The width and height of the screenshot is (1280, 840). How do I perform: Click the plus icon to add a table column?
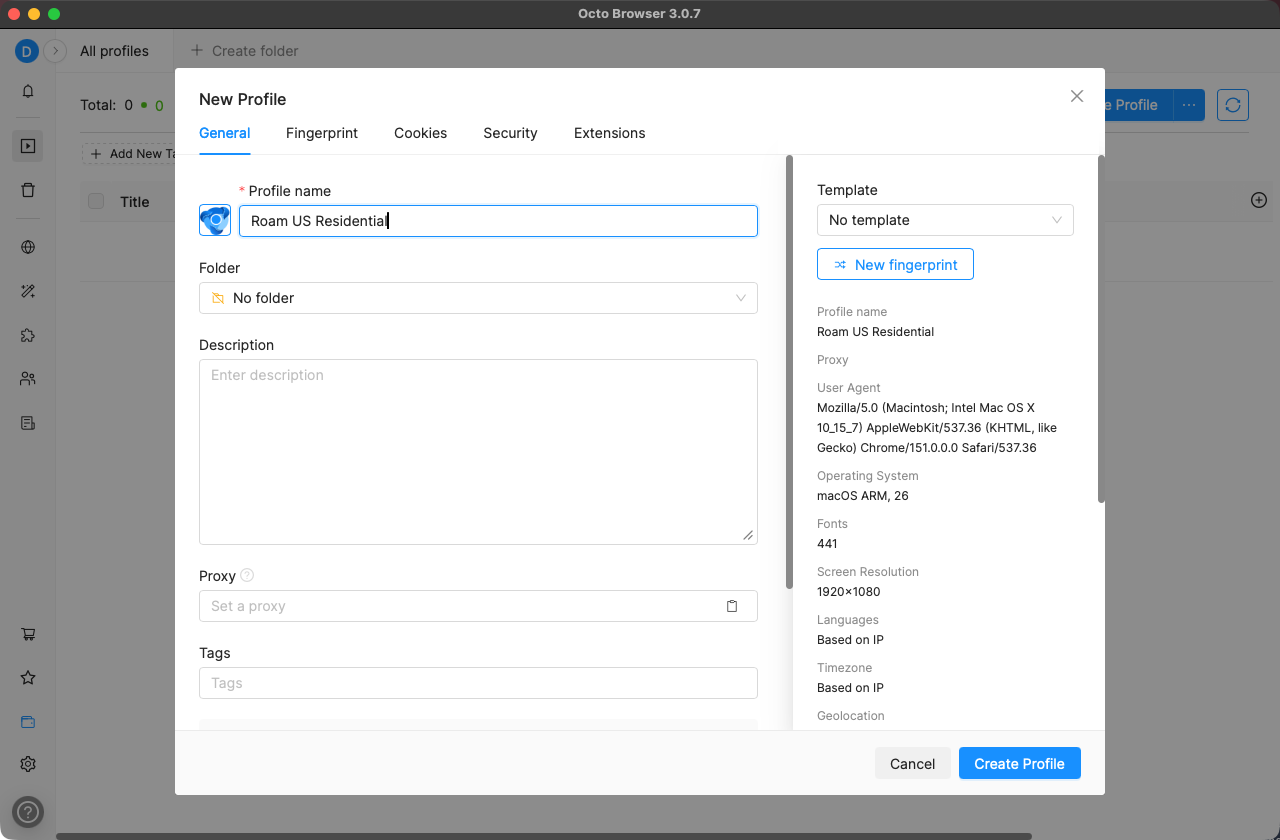1259,200
